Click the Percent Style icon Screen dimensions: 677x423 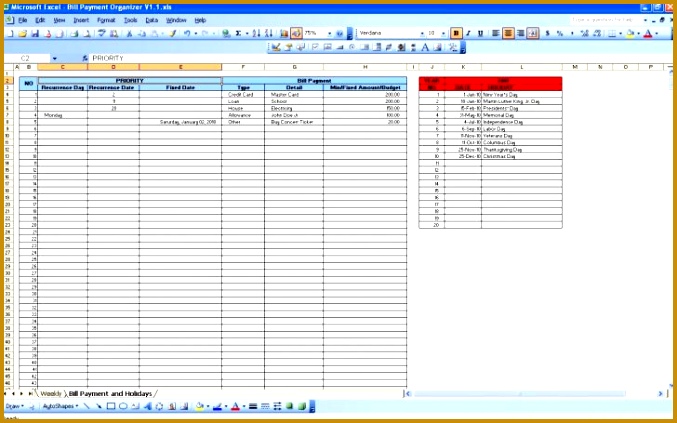click(560, 33)
